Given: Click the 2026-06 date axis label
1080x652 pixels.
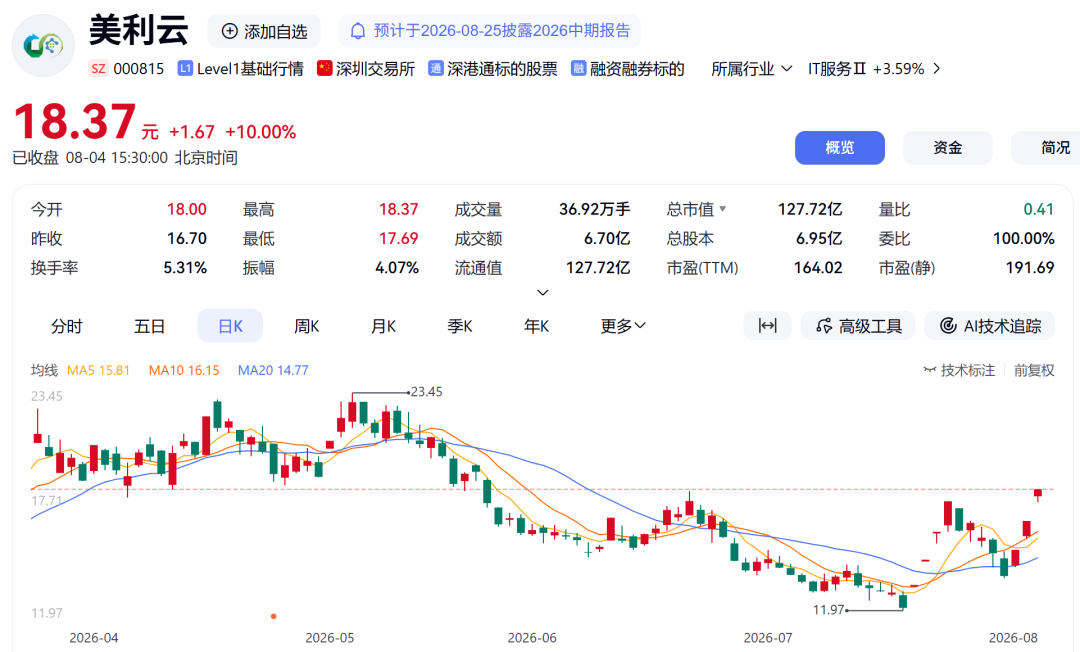Looking at the screenshot, I should click(x=532, y=638).
